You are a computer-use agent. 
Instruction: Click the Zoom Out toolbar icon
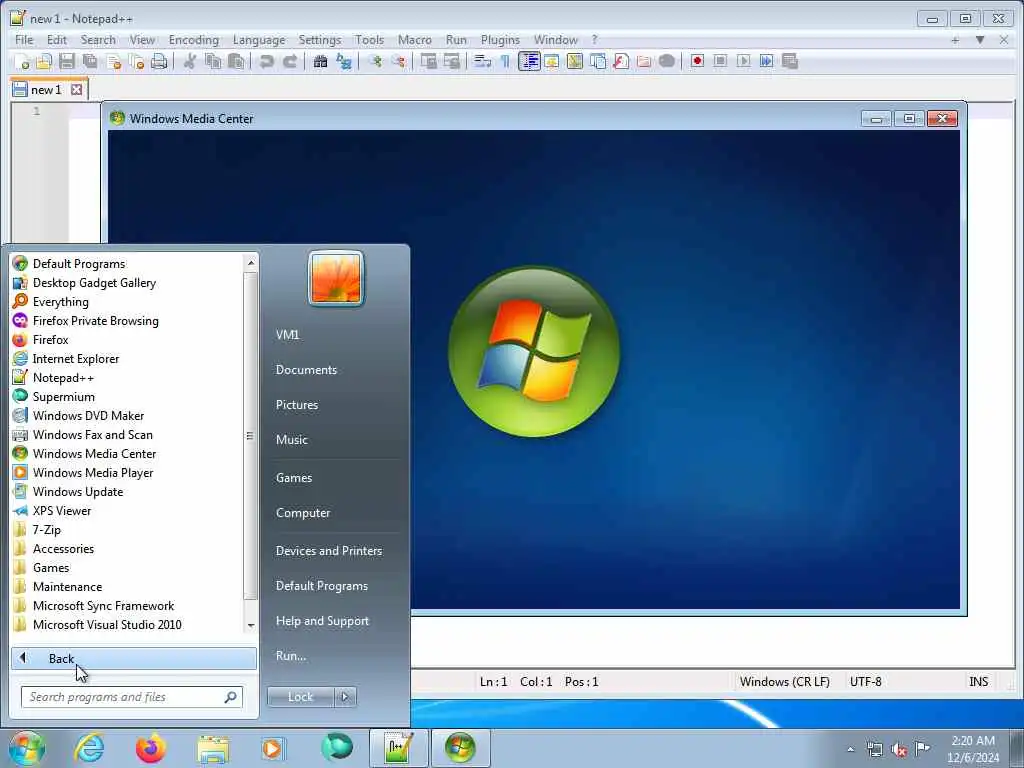[x=398, y=61]
